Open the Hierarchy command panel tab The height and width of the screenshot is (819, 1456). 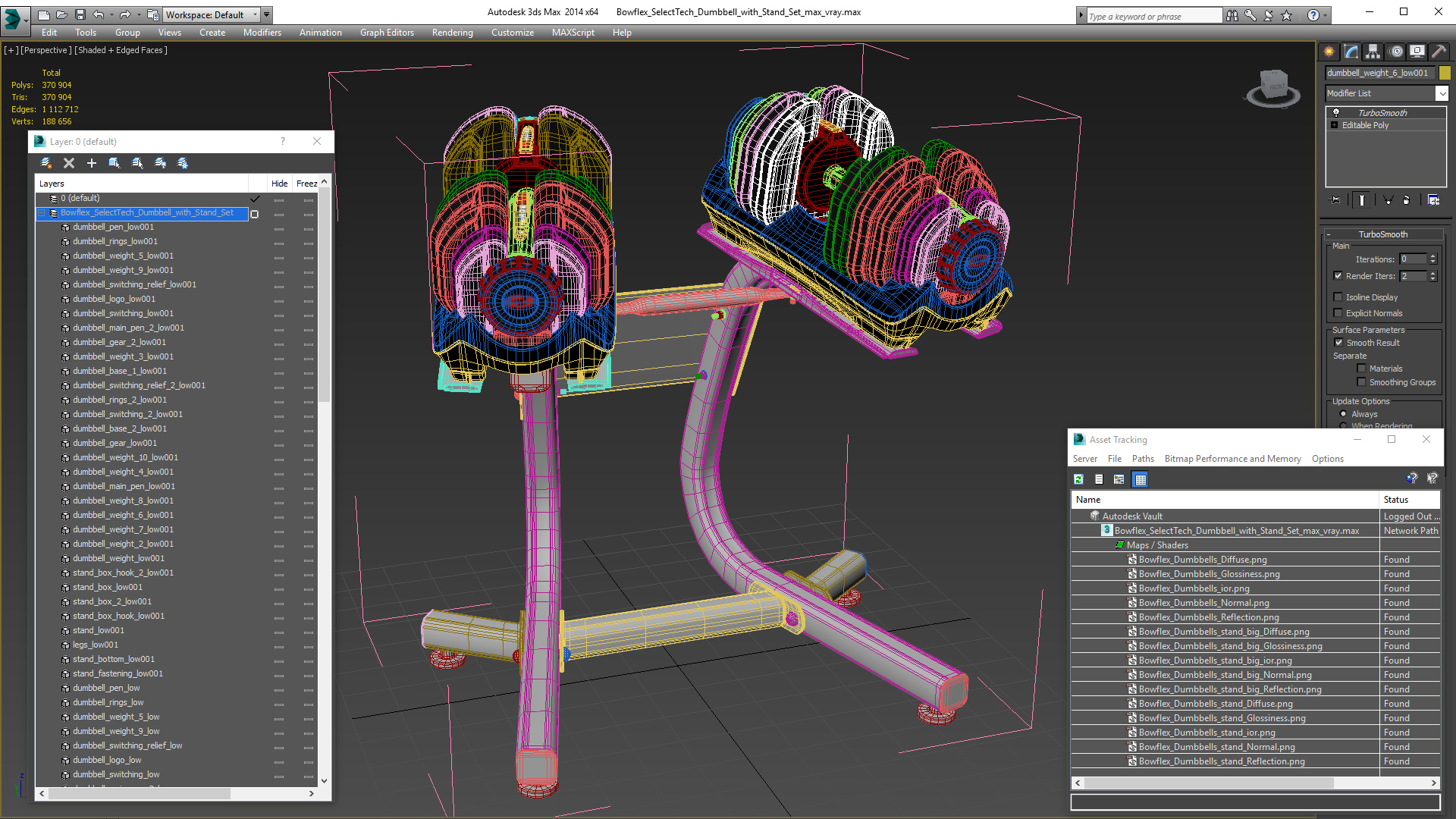1373,52
